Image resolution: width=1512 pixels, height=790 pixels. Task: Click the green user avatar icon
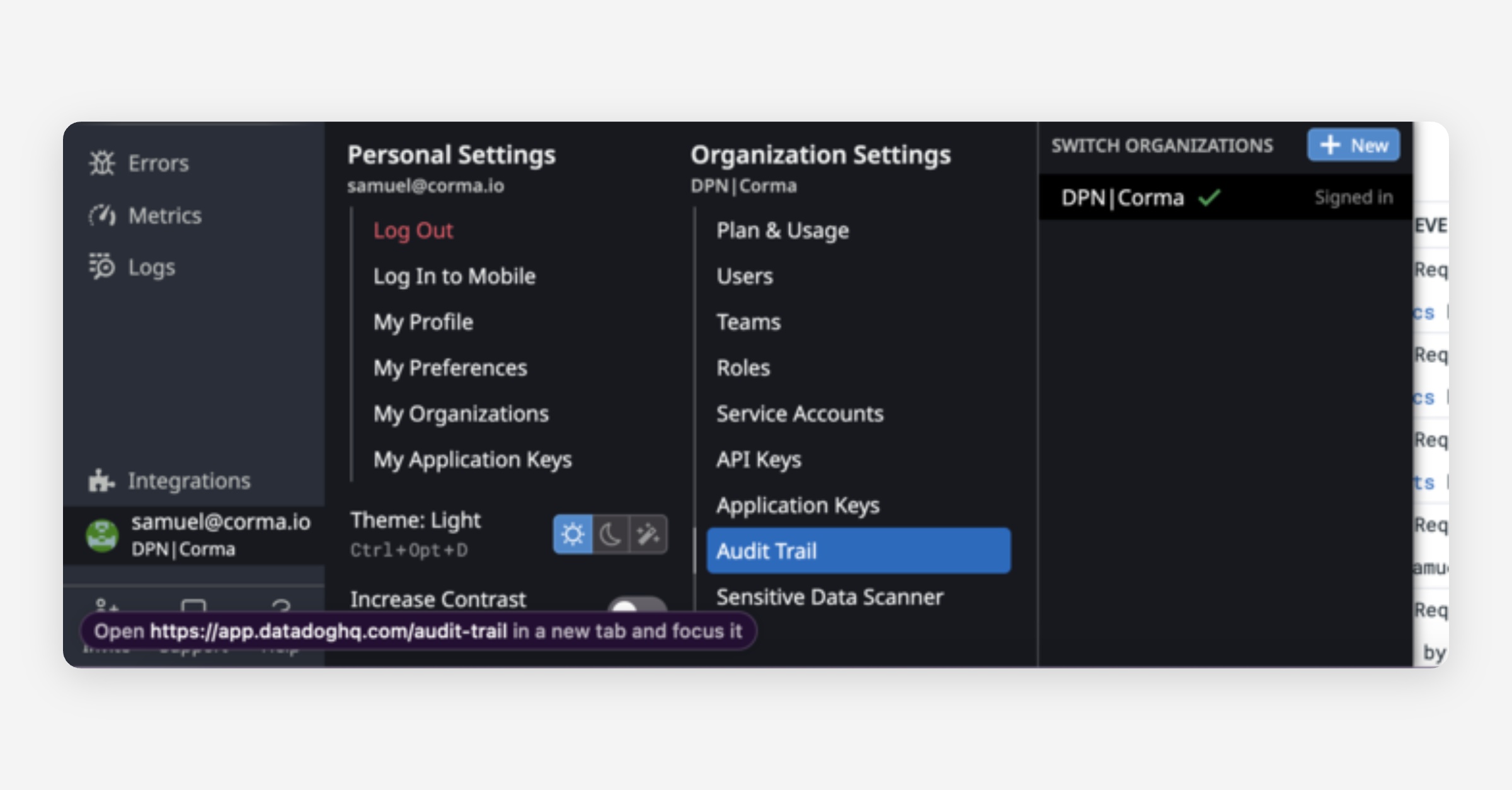coord(102,535)
